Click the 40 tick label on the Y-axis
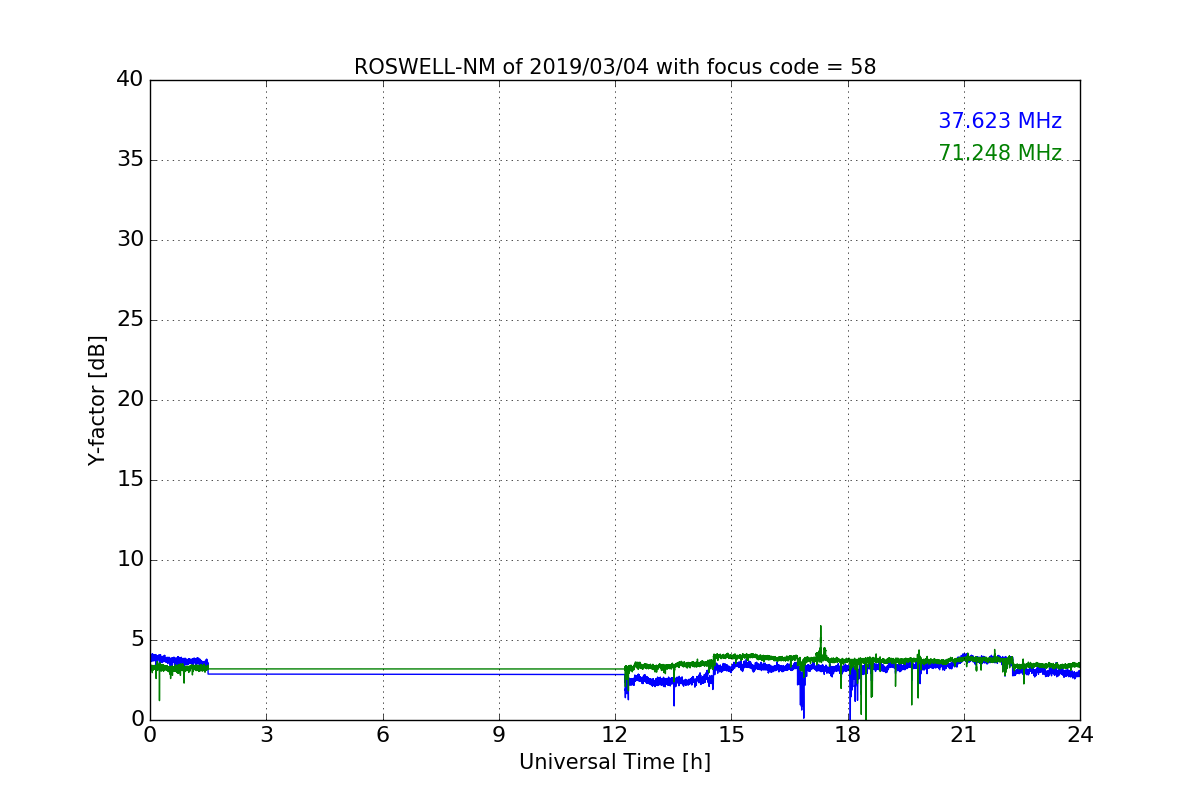This screenshot has width=1200, height=800. [129, 80]
